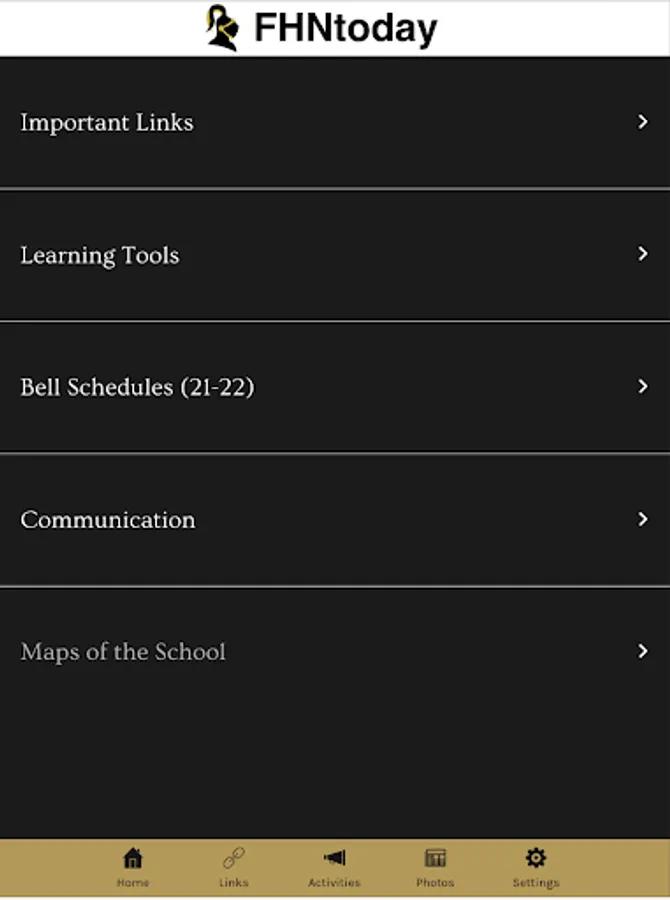Open the Learning Tools entry
The width and height of the screenshot is (670, 900).
335,255
